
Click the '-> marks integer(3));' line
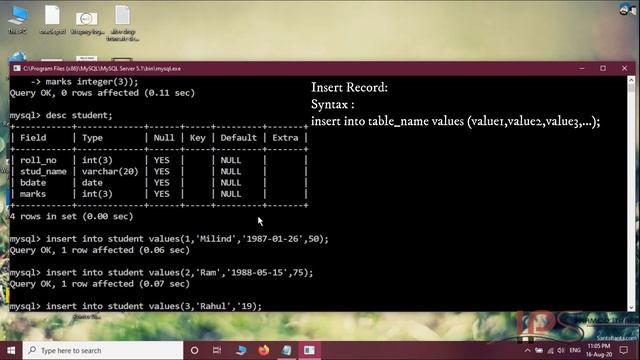coord(84,82)
